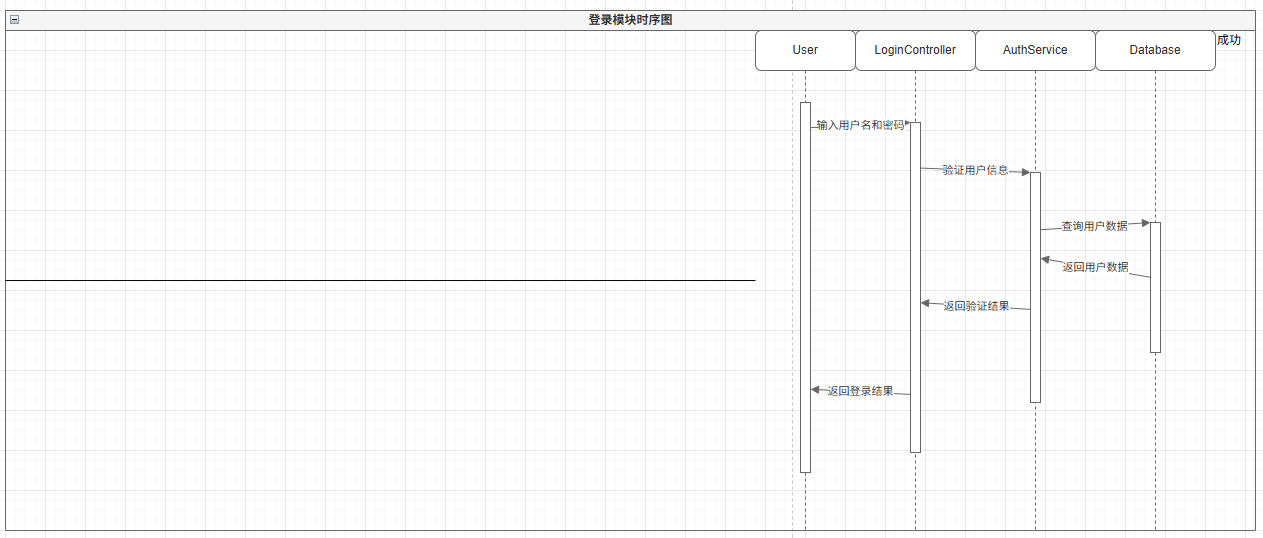Select the User lifeline header
Viewport: 1263px width, 538px height.
[x=805, y=50]
